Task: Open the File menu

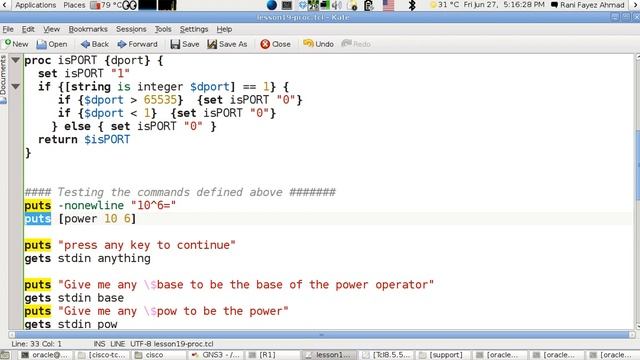Action: (8, 29)
